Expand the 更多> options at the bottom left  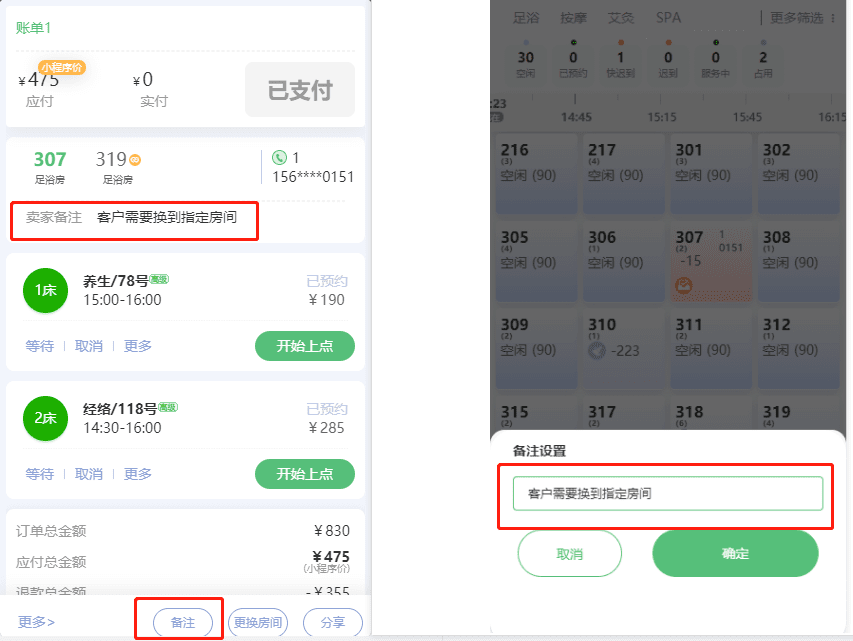[36, 622]
